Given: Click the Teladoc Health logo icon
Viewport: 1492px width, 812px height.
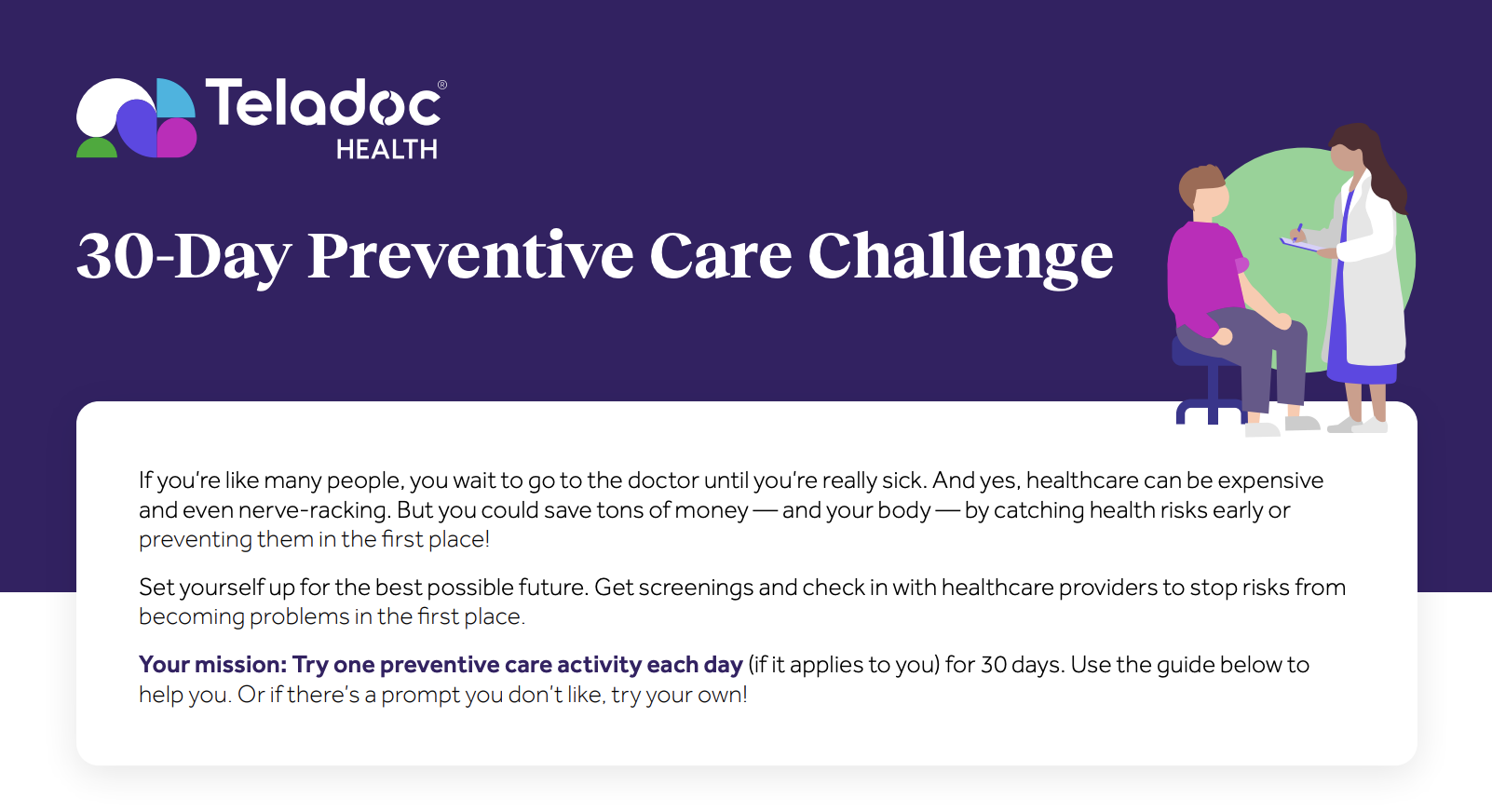Looking at the screenshot, I should [x=136, y=117].
